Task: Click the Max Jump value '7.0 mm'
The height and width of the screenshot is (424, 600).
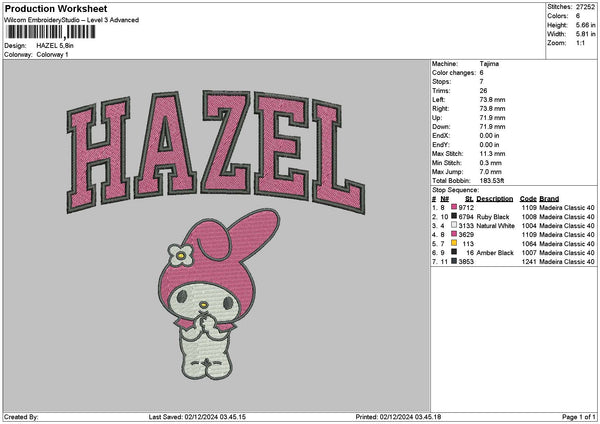Action: coord(491,171)
